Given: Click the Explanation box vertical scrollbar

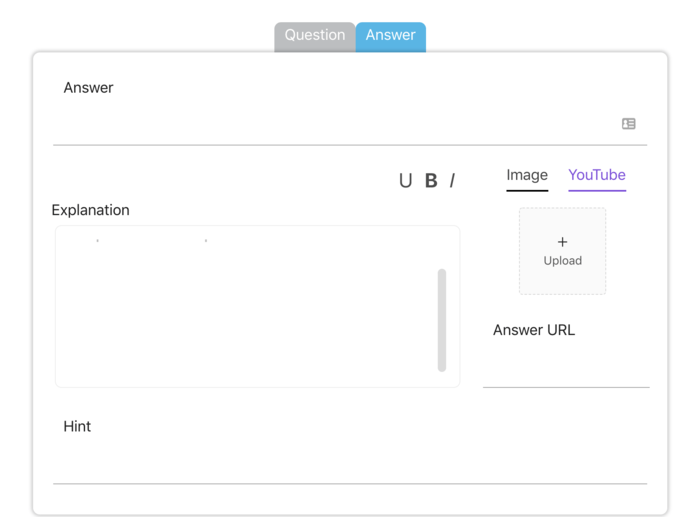Looking at the screenshot, I should pyautogui.click(x=442, y=320).
